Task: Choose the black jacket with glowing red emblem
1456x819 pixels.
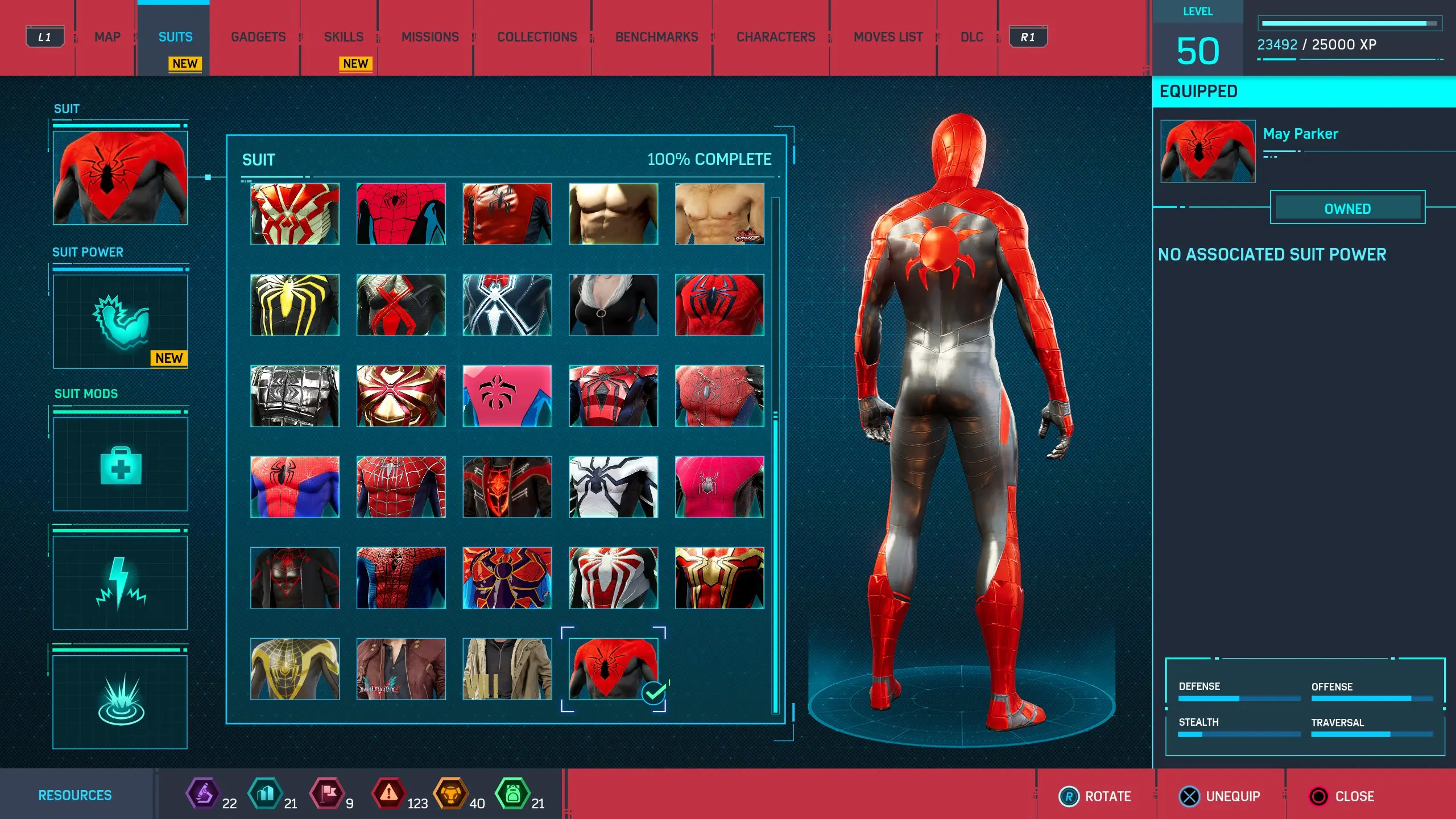Action: (507, 487)
